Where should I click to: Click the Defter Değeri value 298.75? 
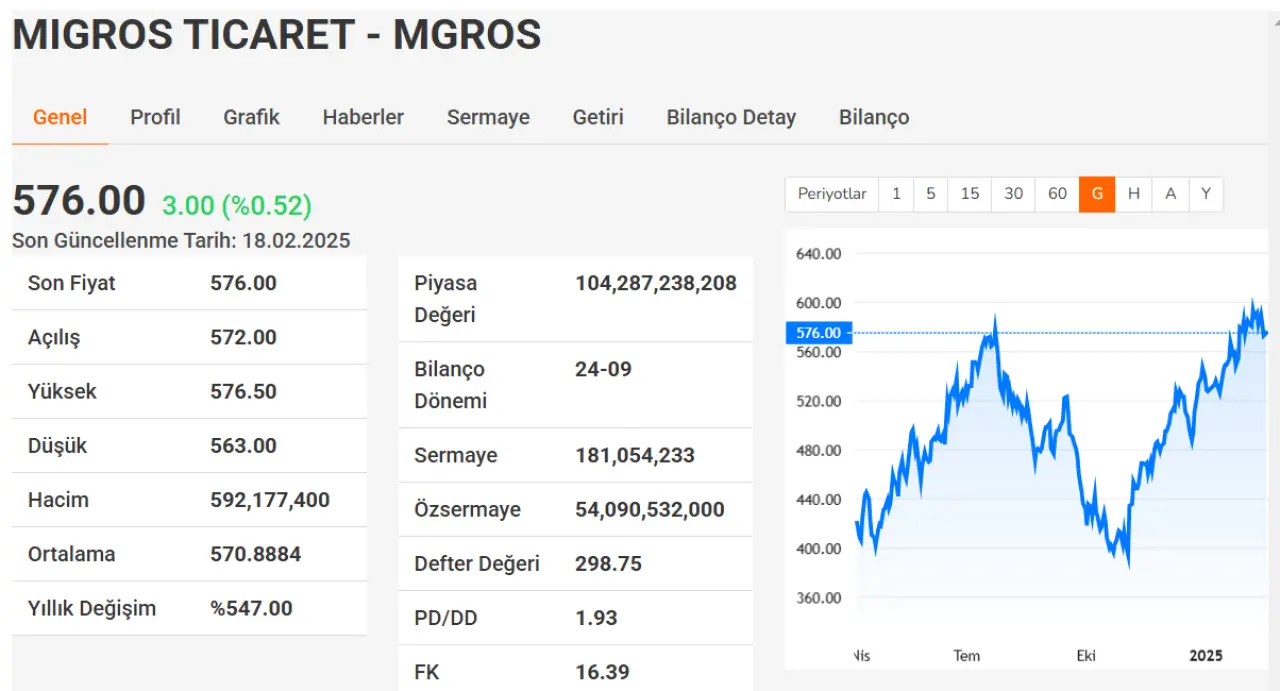point(608,563)
